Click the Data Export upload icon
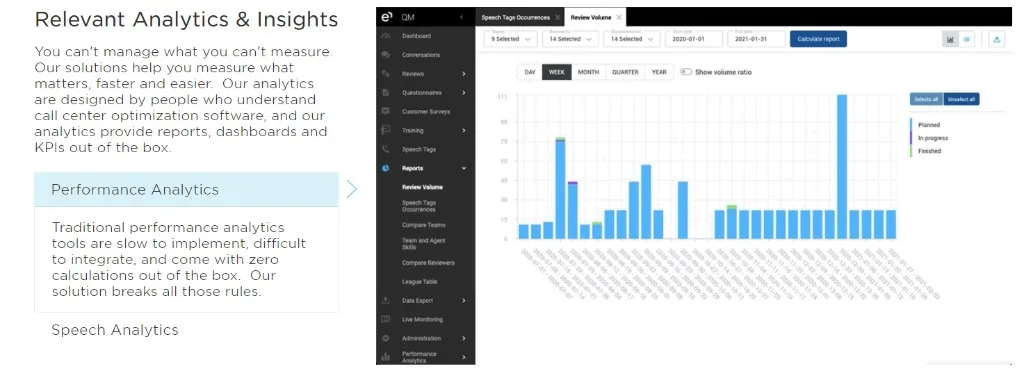 [386, 300]
